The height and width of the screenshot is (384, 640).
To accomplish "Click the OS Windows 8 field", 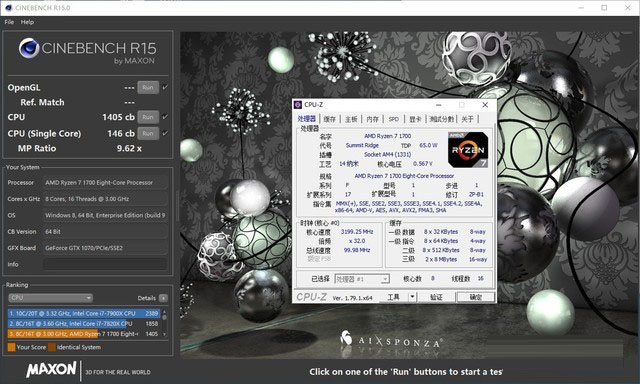I will 105,215.
